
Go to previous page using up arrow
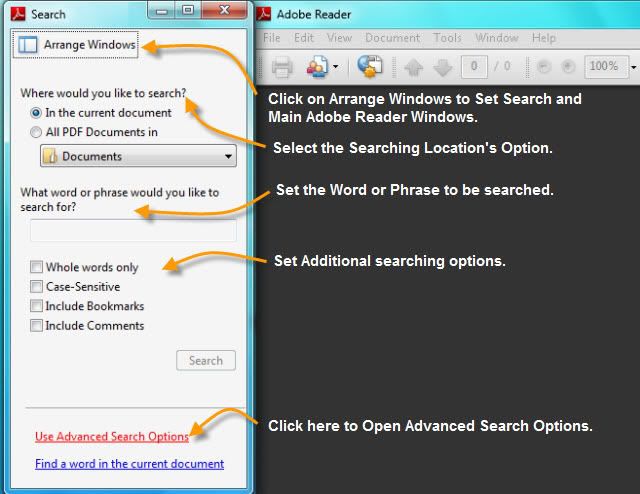(414, 68)
